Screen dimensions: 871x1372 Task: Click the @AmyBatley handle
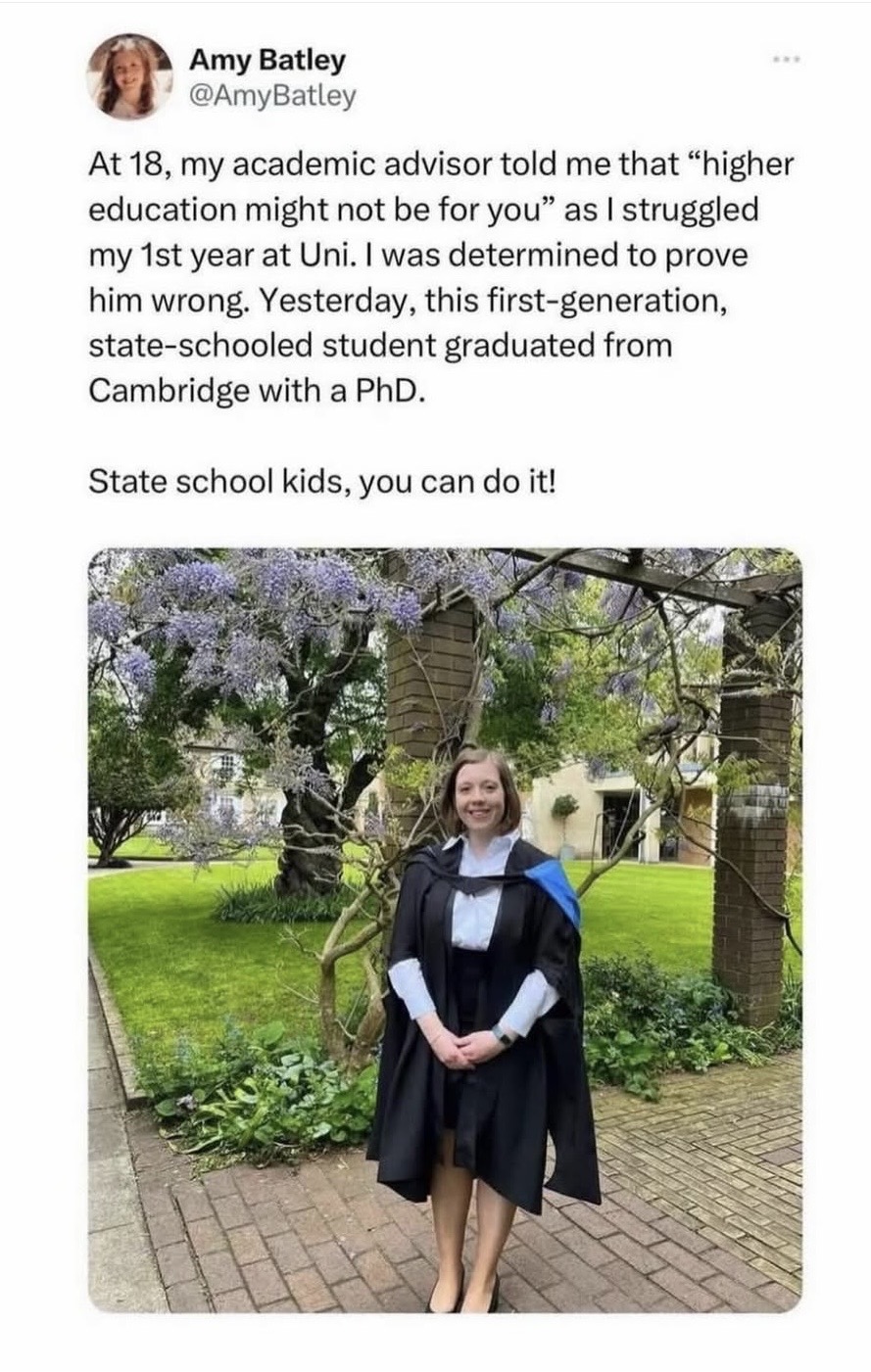point(271,96)
